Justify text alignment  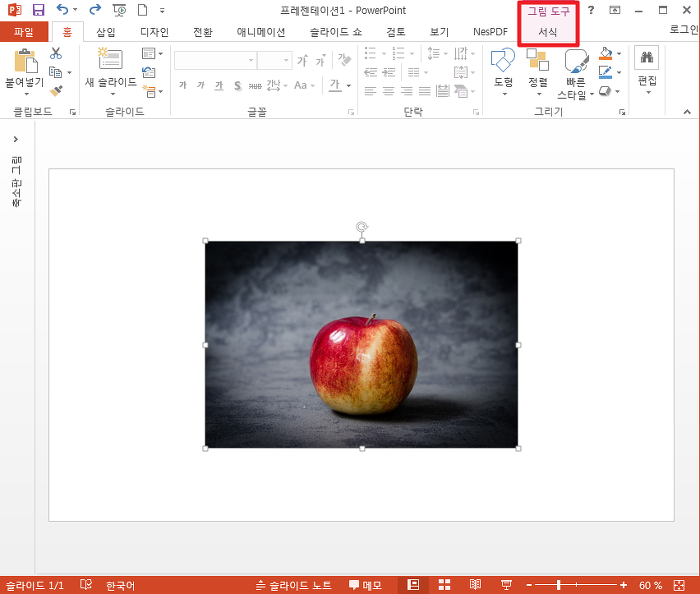[425, 91]
